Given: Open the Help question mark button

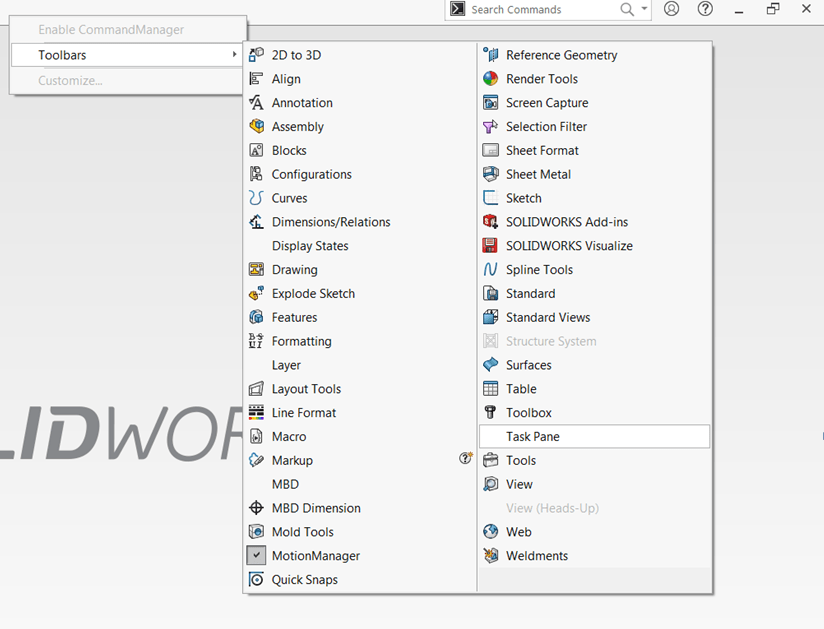Looking at the screenshot, I should click(705, 9).
